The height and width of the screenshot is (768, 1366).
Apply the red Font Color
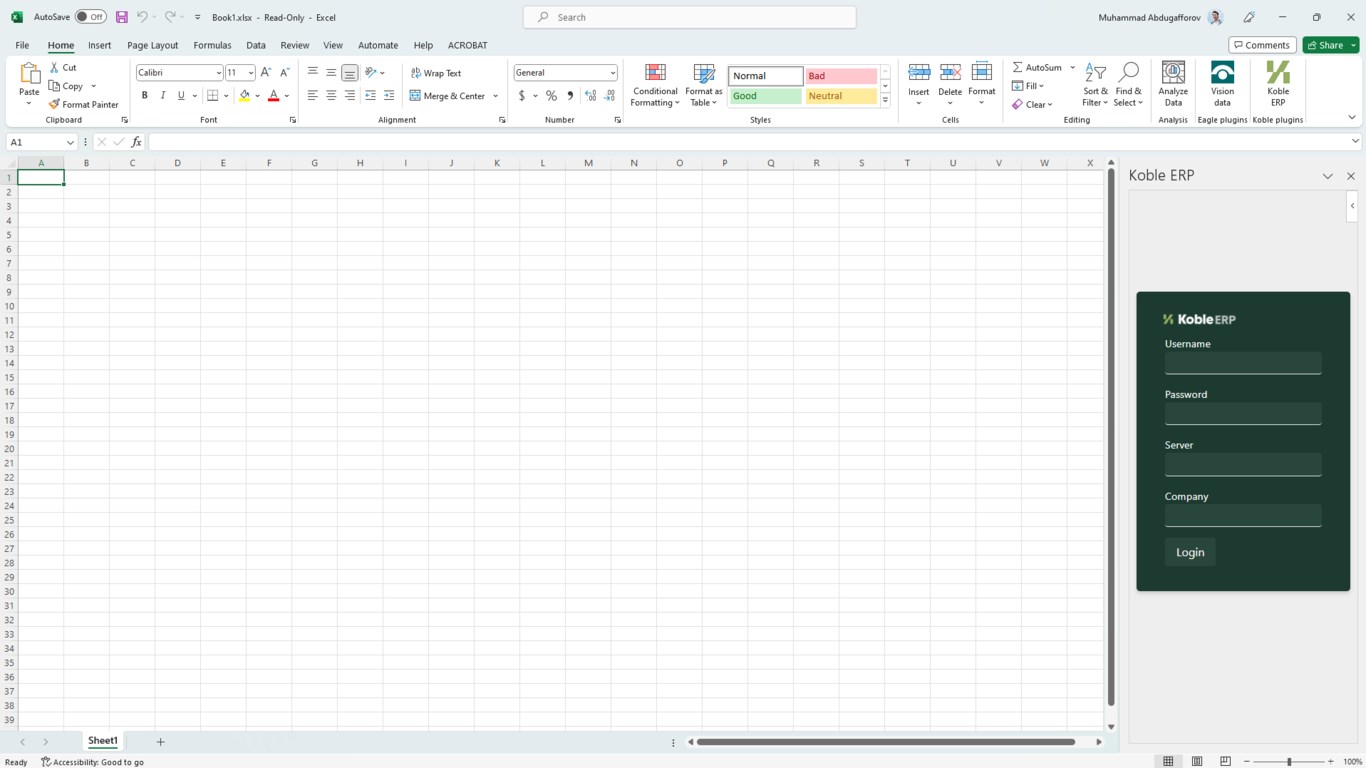[x=273, y=96]
